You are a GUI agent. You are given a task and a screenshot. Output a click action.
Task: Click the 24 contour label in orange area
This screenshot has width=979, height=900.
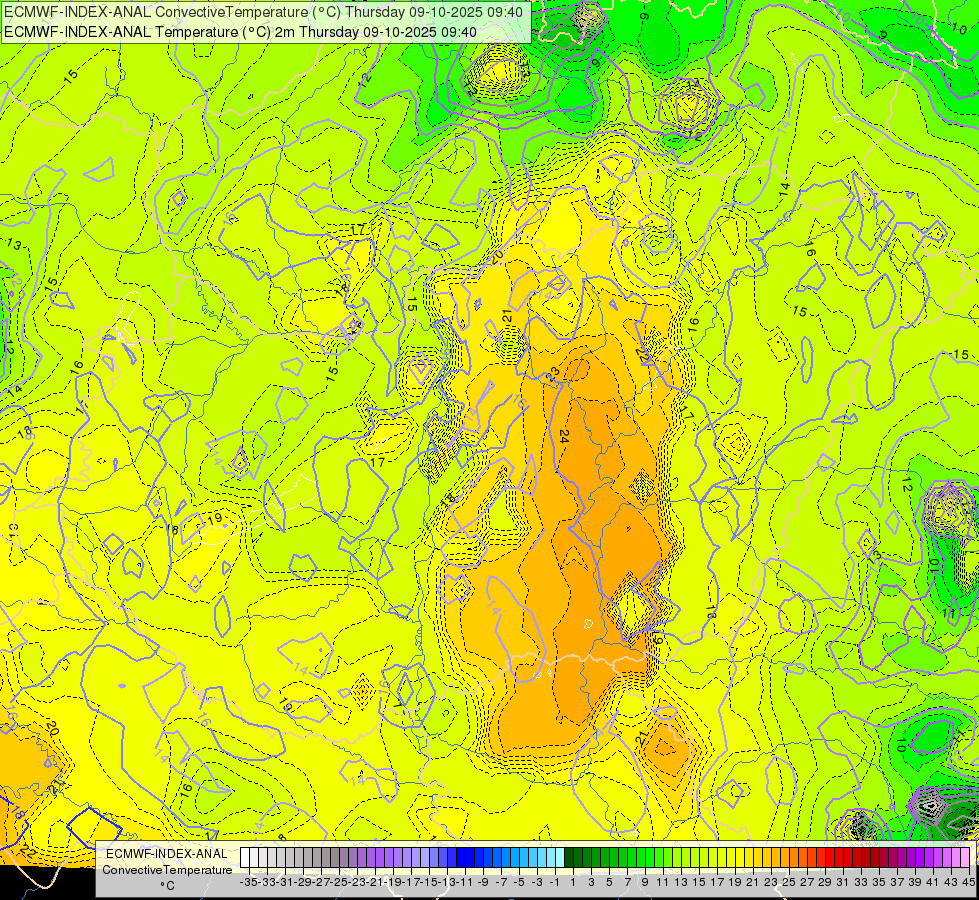pyautogui.click(x=564, y=437)
